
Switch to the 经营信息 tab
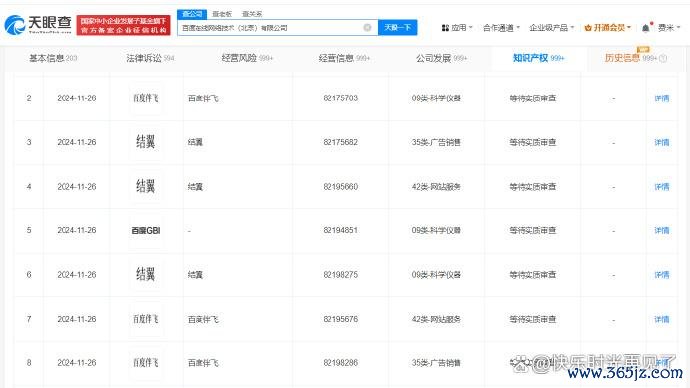344,58
